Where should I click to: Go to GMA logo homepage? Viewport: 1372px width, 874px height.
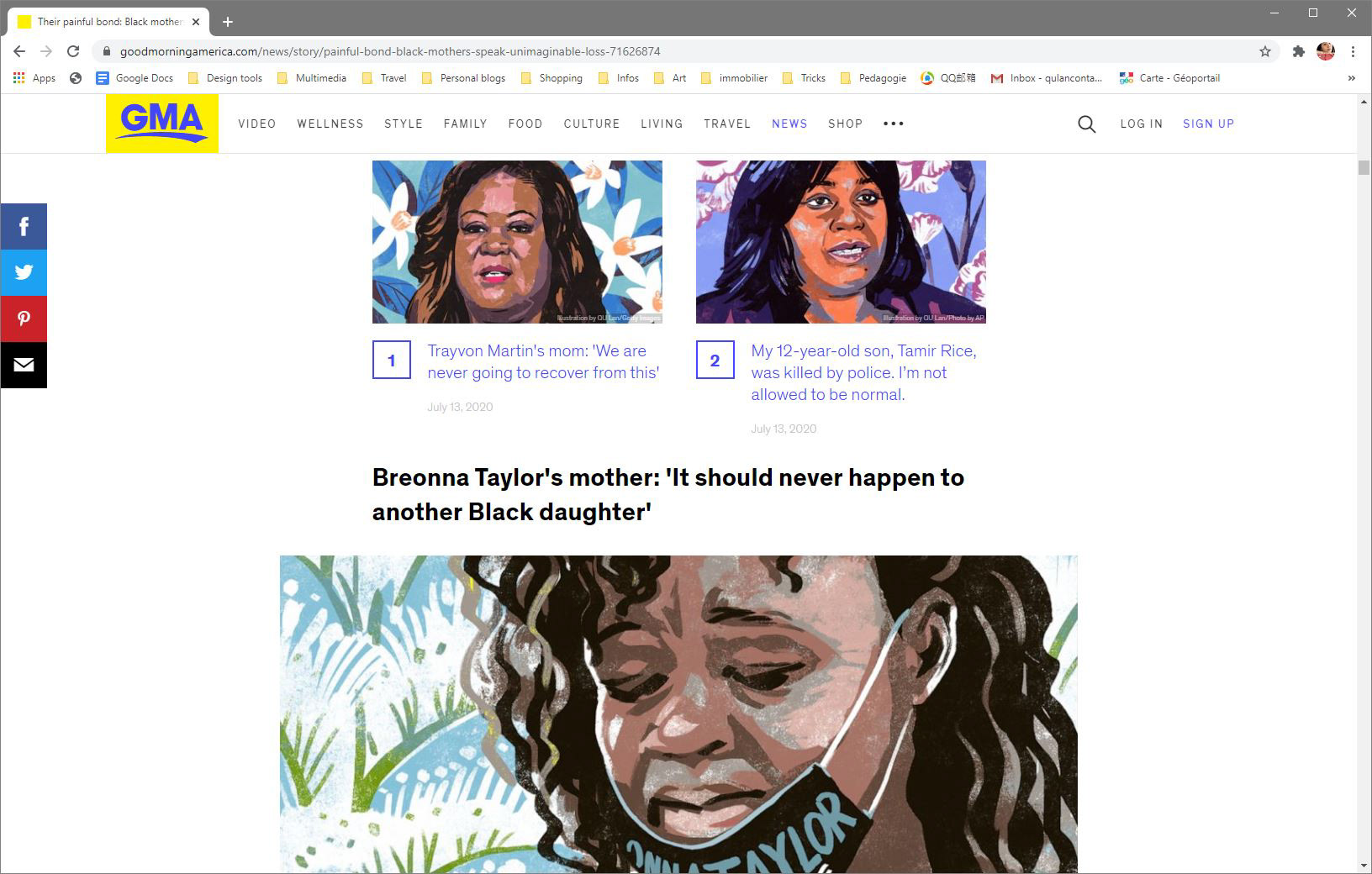162,124
